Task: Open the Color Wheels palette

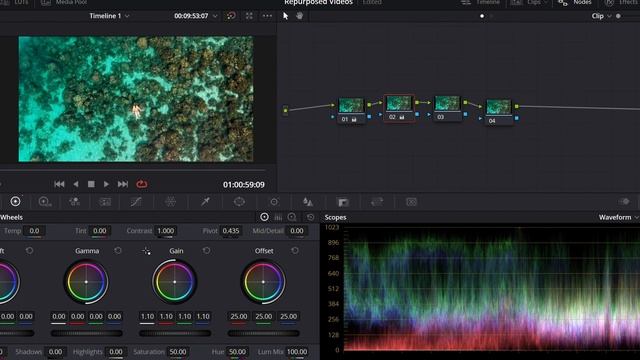Action: point(16,201)
